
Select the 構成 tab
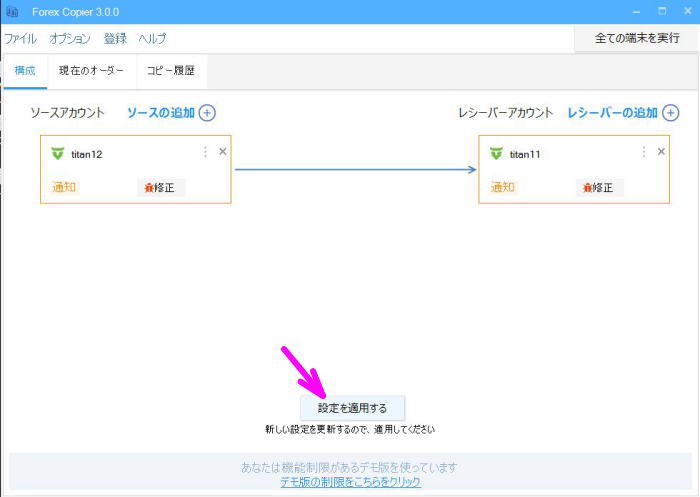click(x=25, y=71)
